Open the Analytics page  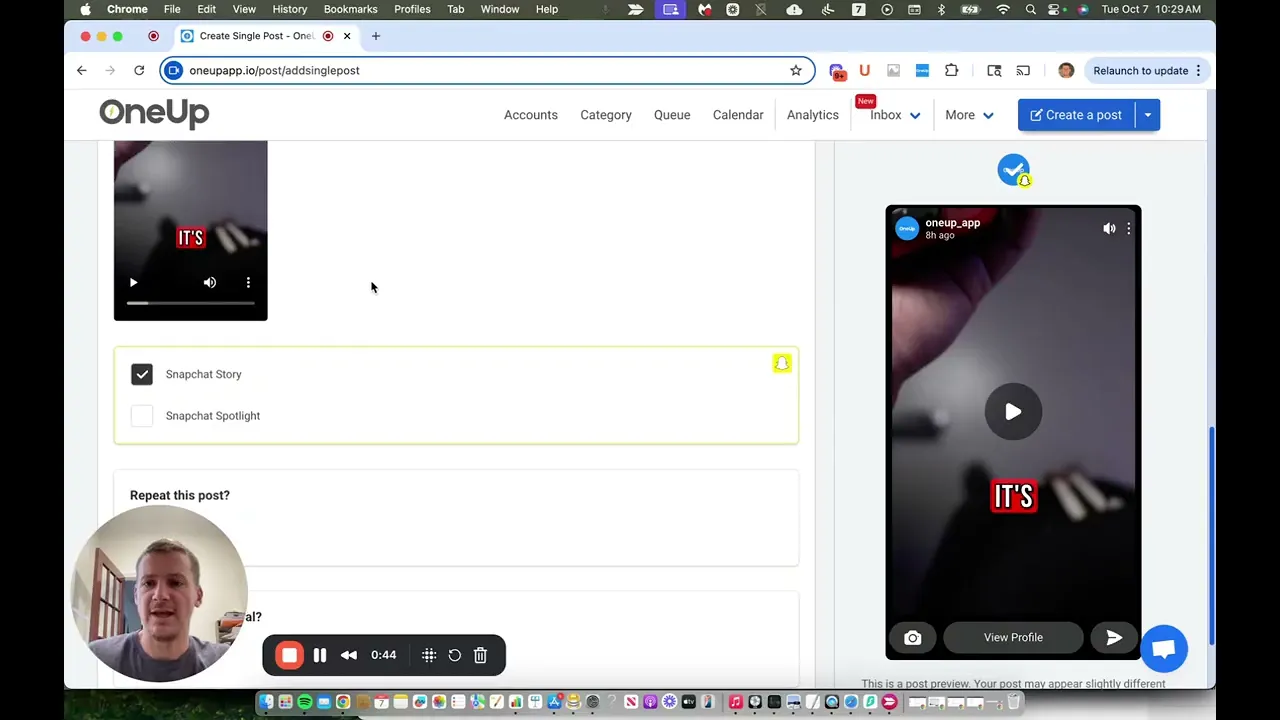(x=813, y=115)
